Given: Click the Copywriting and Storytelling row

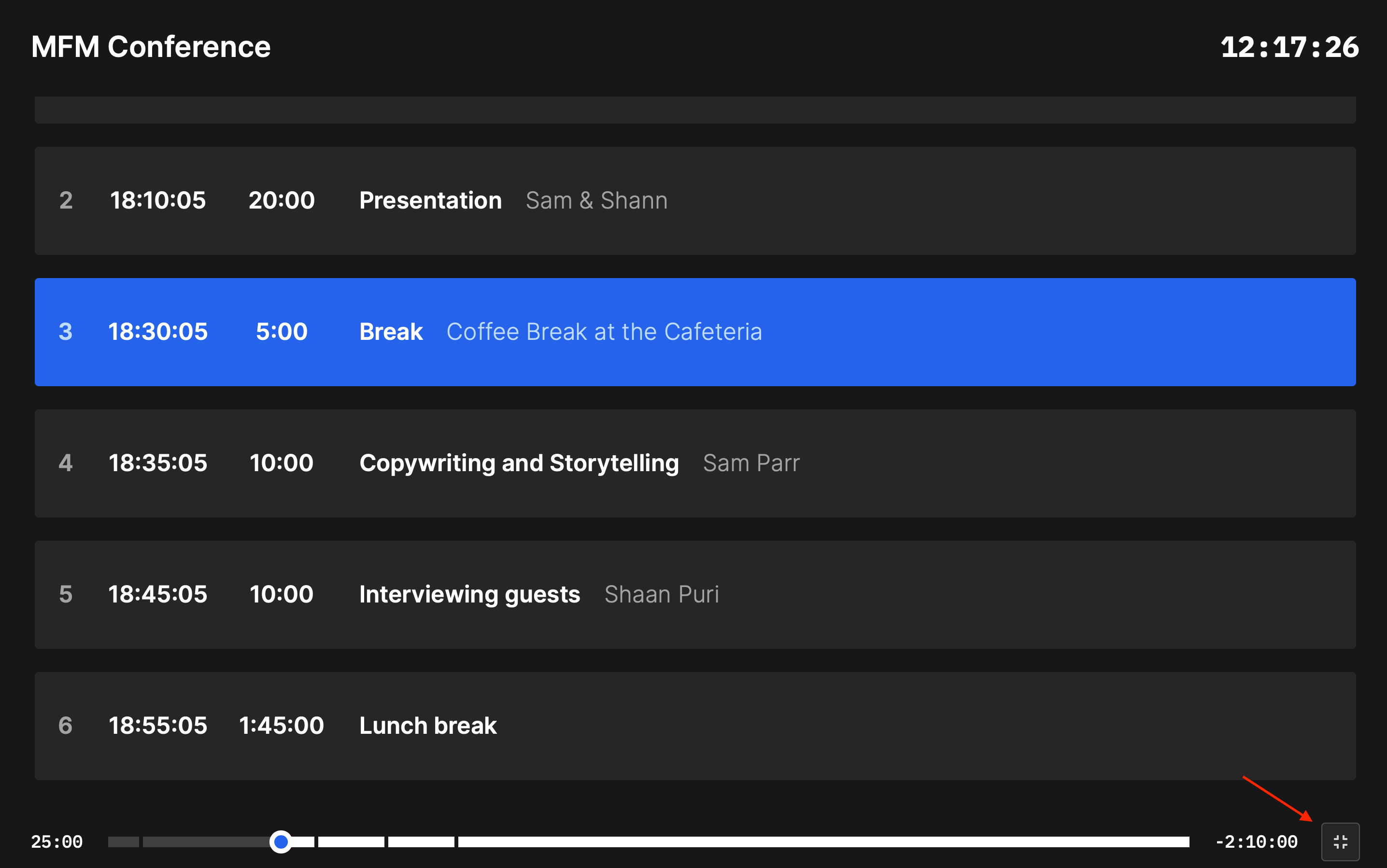Looking at the screenshot, I should [694, 463].
